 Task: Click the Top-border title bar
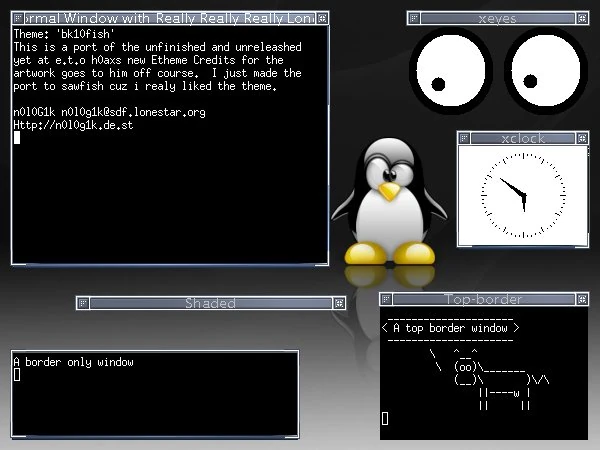484,299
